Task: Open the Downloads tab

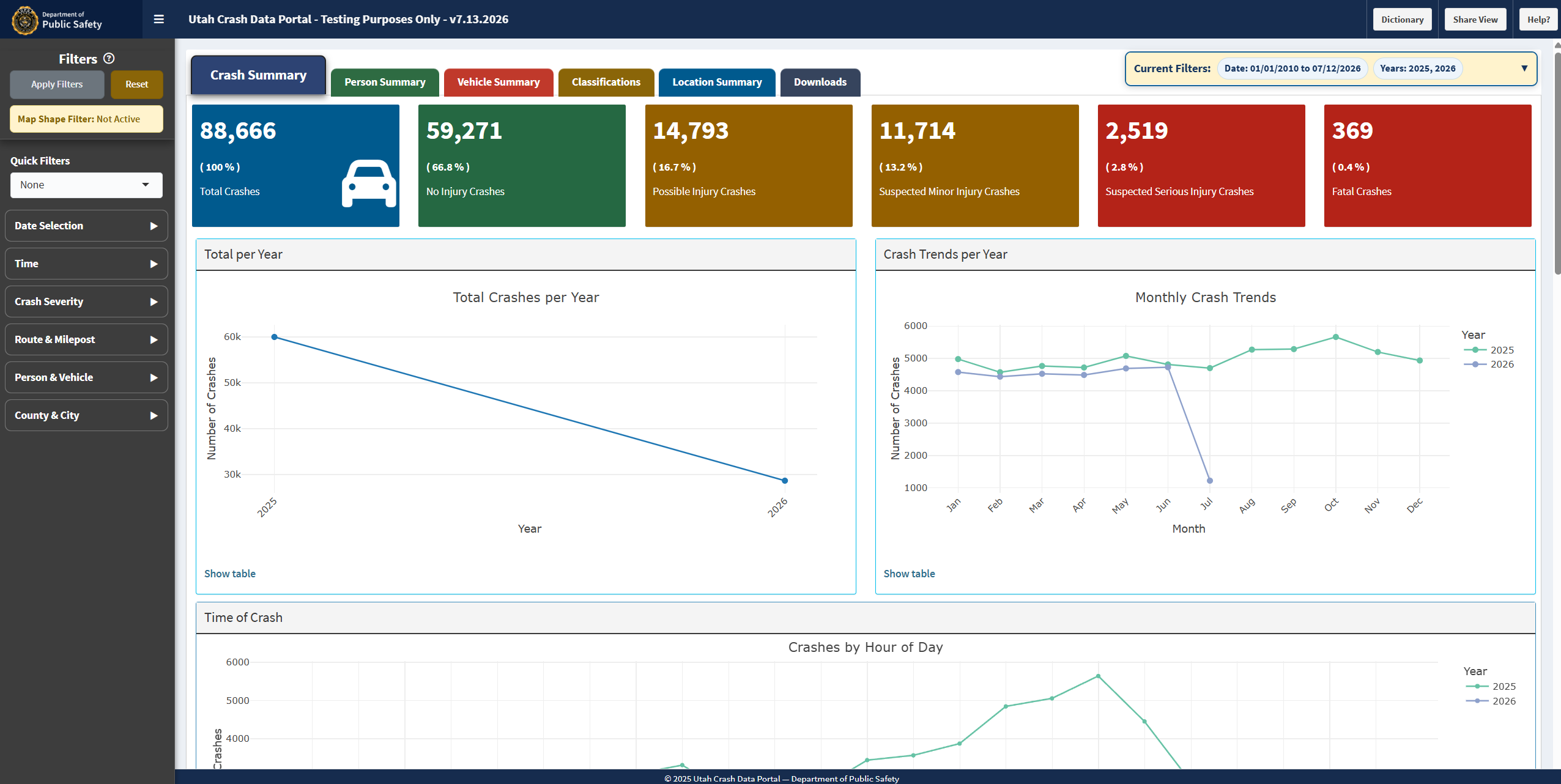Action: pyautogui.click(x=820, y=82)
